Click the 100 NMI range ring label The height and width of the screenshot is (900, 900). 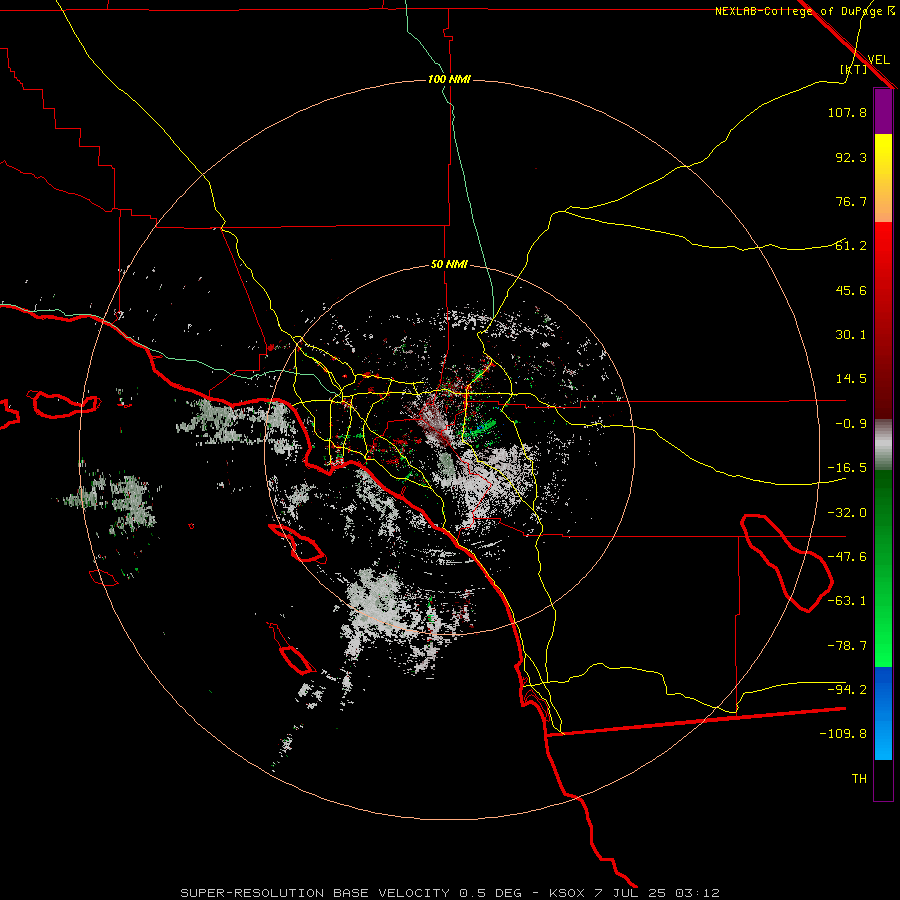coord(449,79)
